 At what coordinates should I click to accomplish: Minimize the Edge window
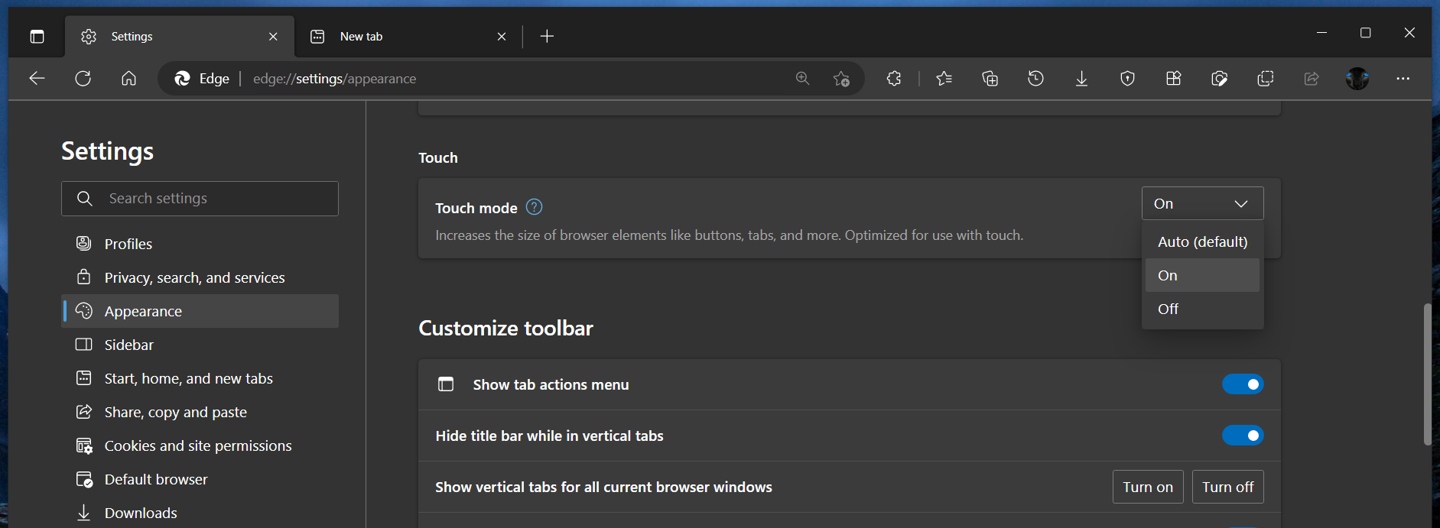coord(1322,33)
